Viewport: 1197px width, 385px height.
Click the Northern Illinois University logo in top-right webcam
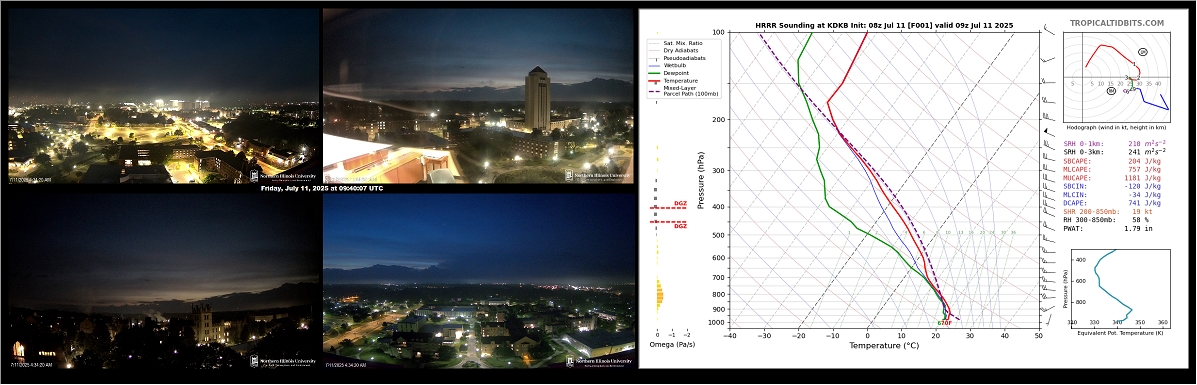click(x=598, y=176)
